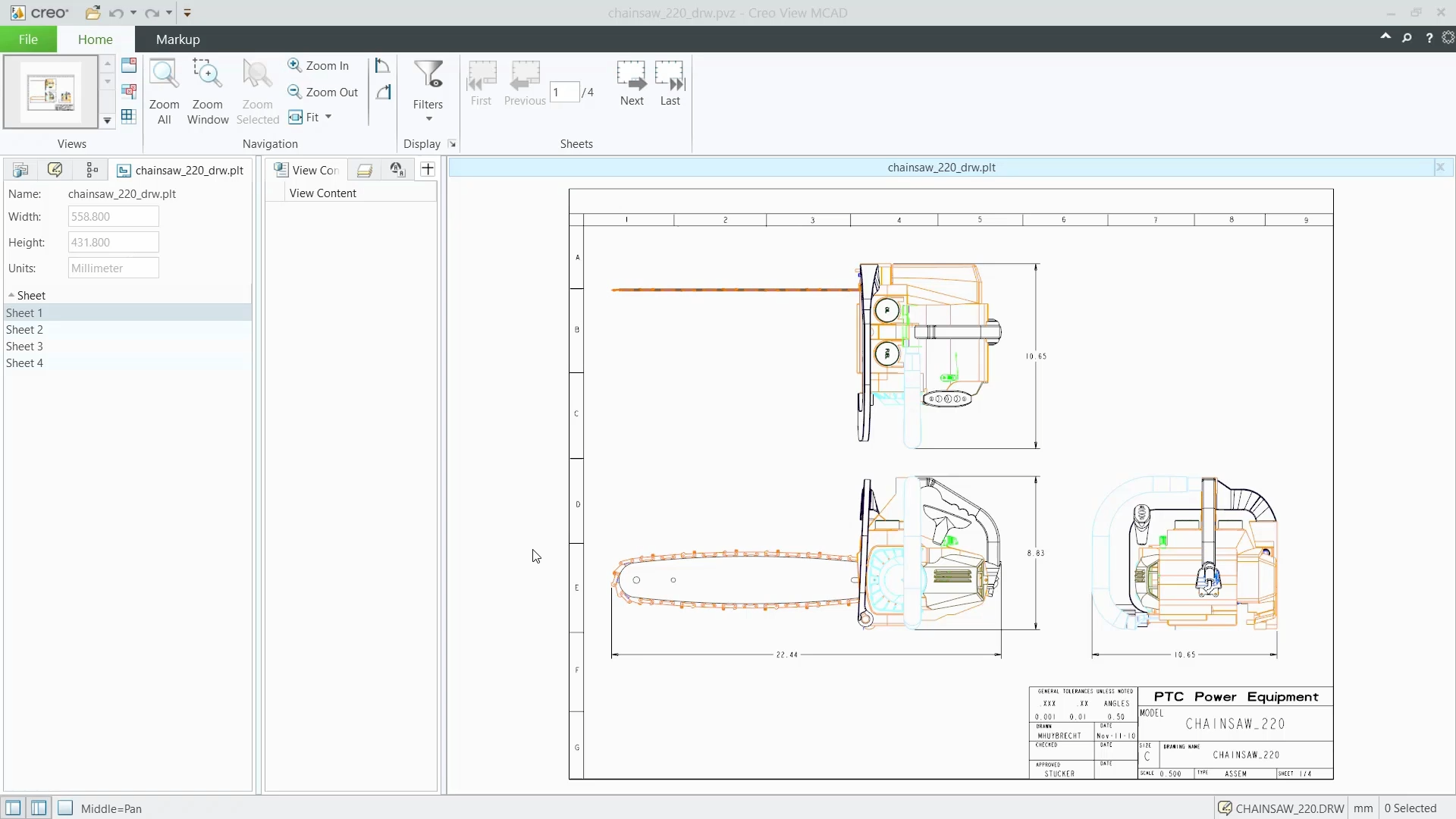Rotate the sheet clockwise

click(383, 92)
